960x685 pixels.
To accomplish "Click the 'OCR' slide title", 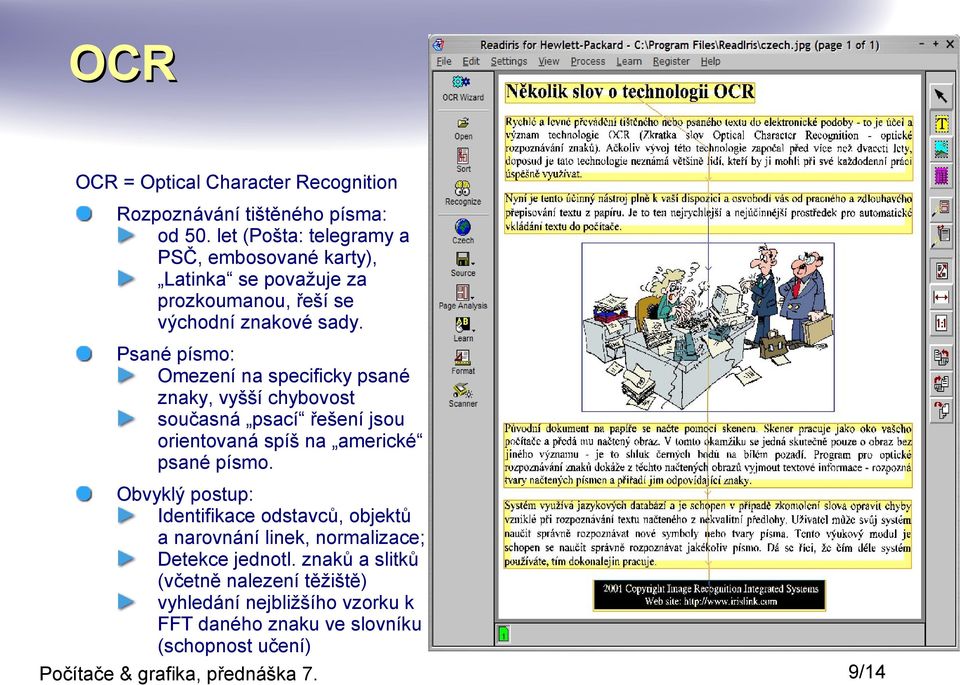I will [122, 63].
